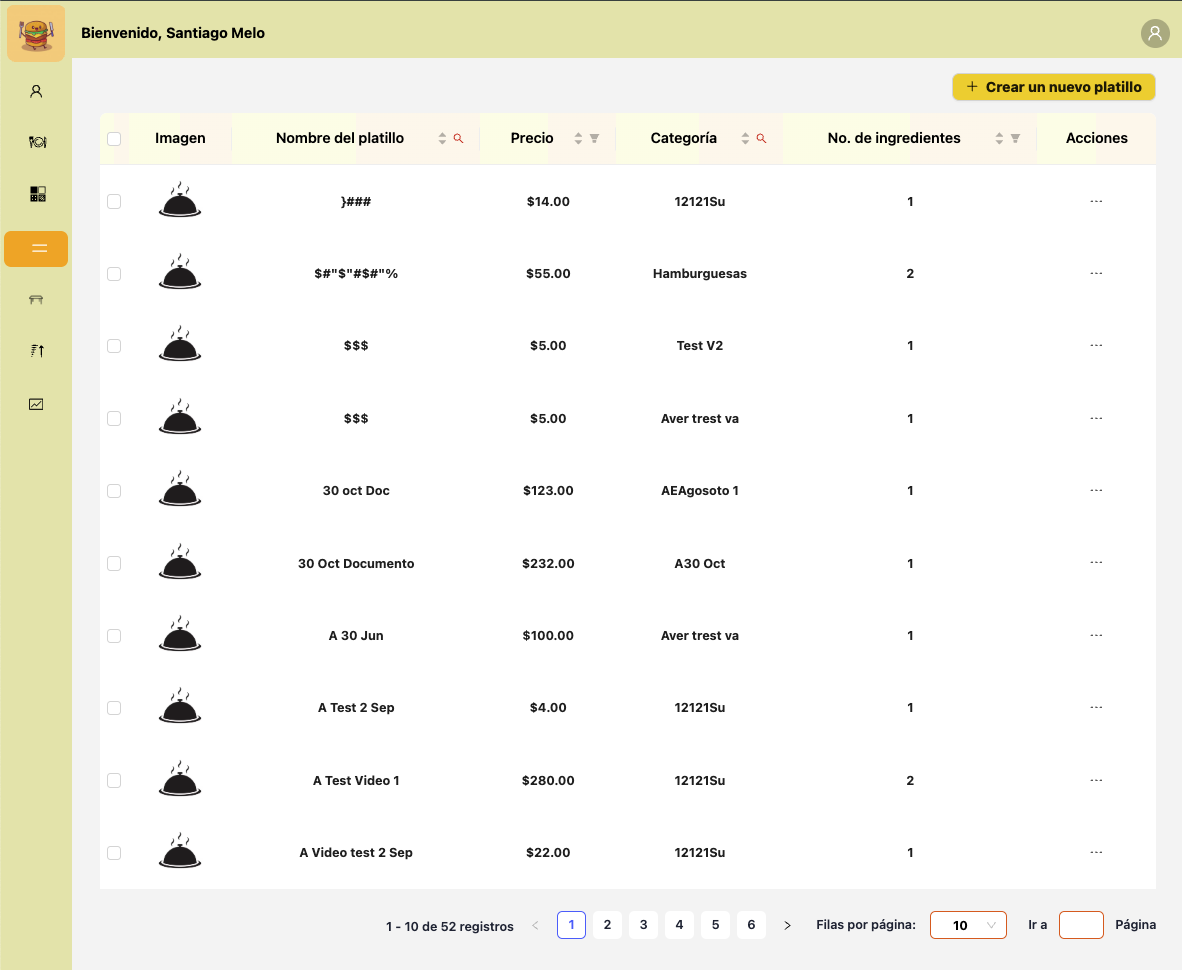
Task: Check the box for the 30 oct Doc row
Action: pos(114,491)
